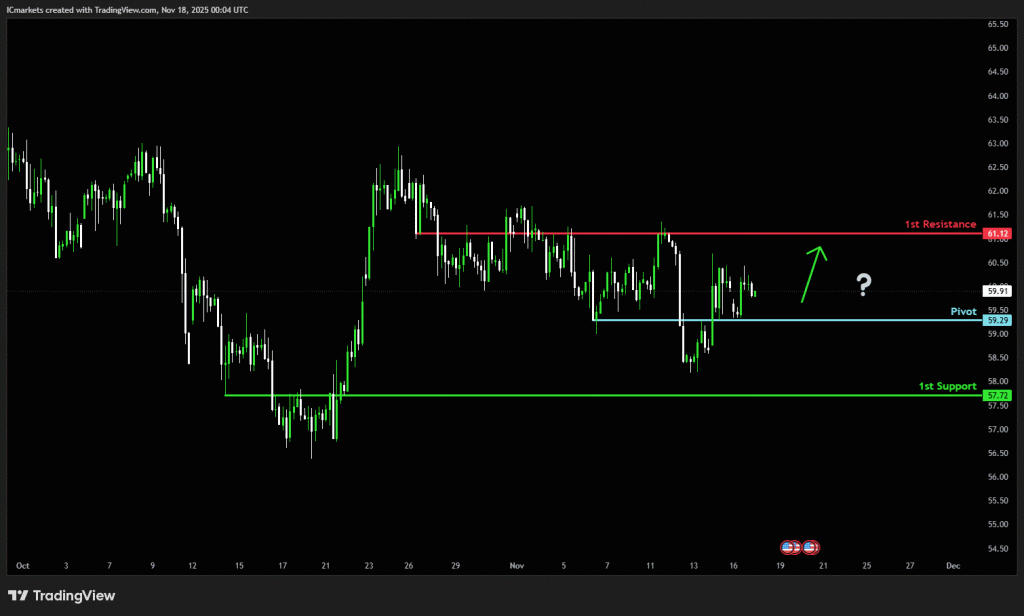This screenshot has height=616, width=1024.
Task: Click the '1st Support' text label
Action: tap(947, 385)
